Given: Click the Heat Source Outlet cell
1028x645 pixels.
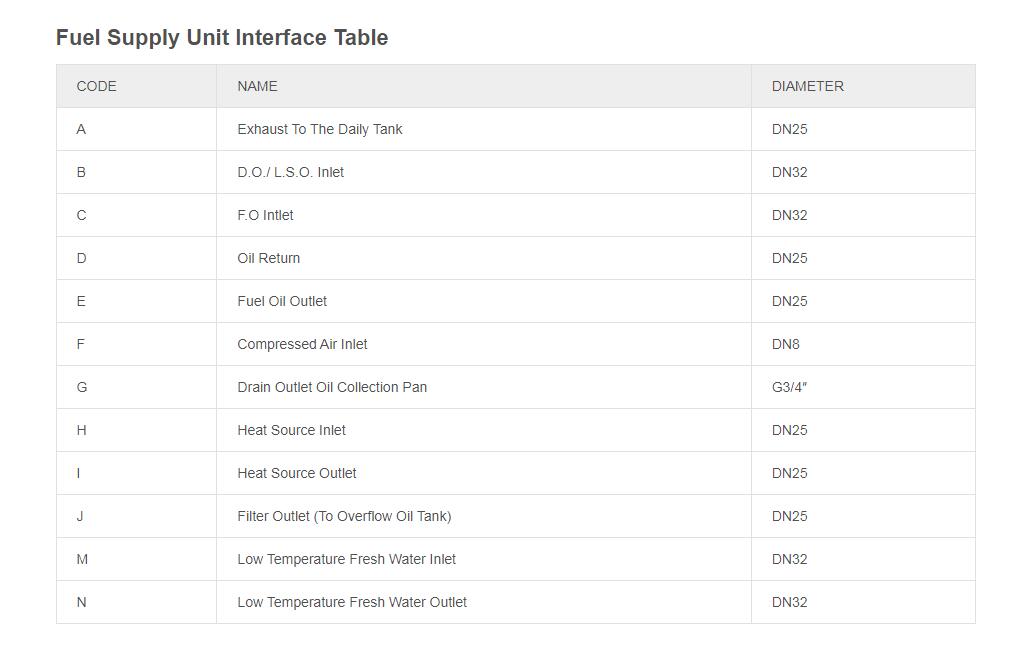Looking at the screenshot, I should 297,473.
